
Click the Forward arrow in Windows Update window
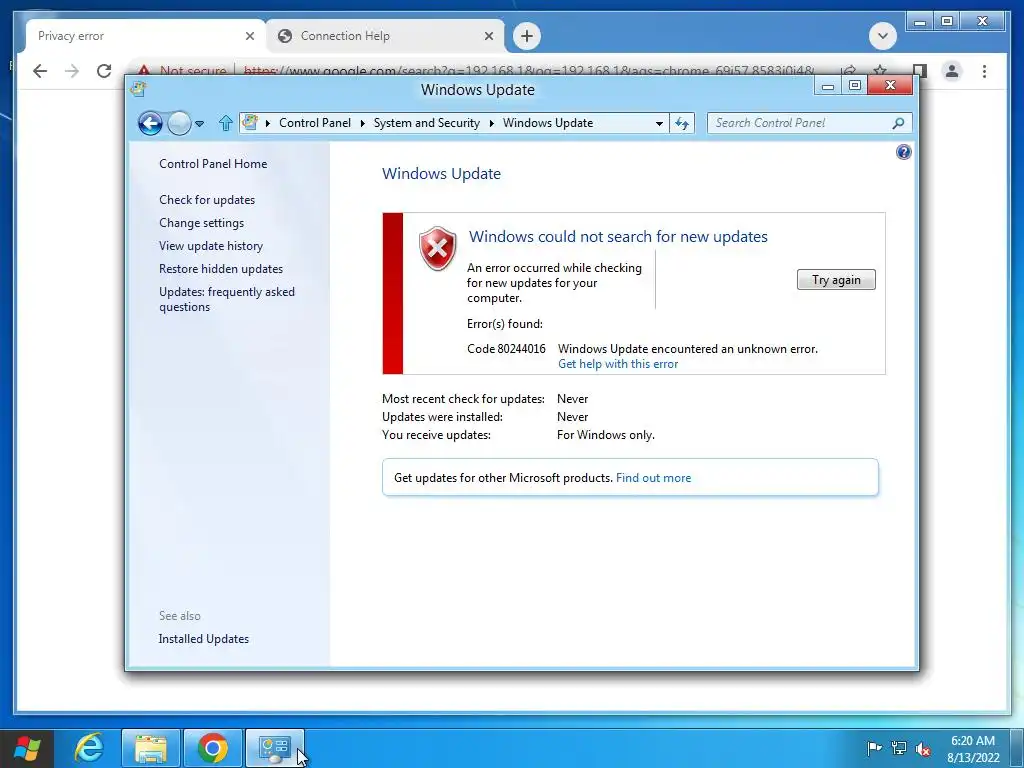click(x=179, y=123)
